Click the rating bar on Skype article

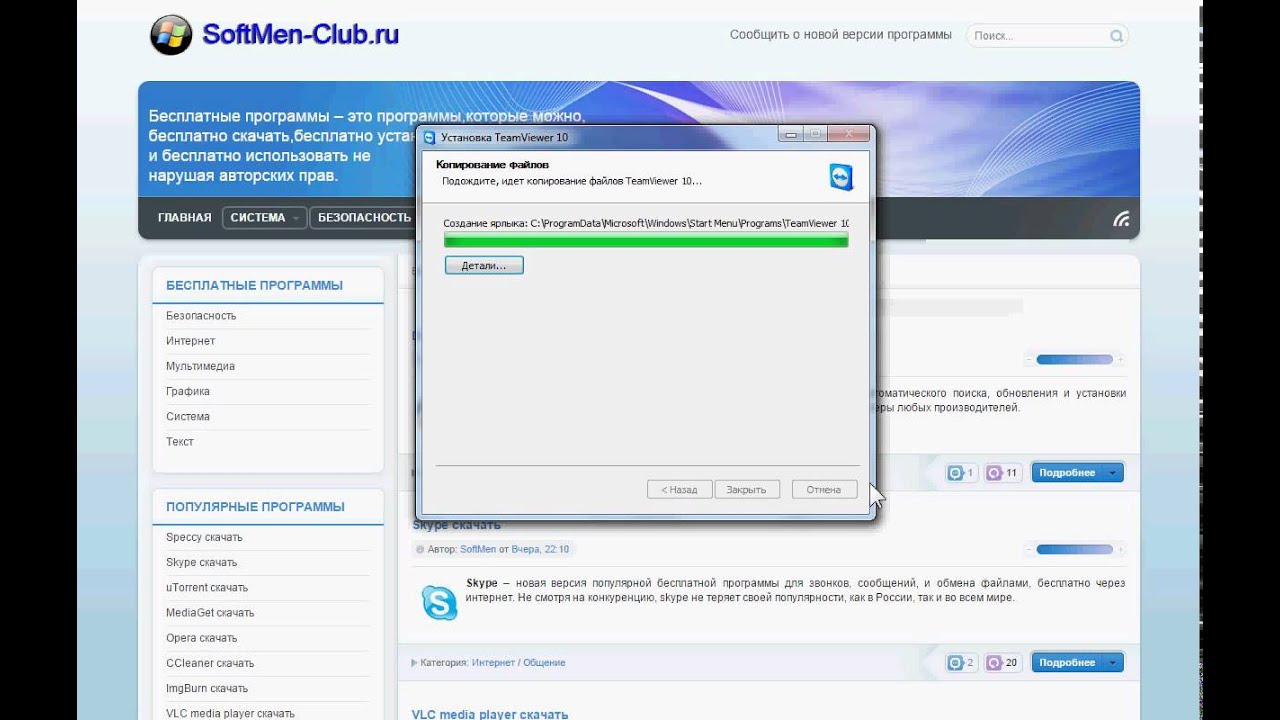[x=1074, y=549]
